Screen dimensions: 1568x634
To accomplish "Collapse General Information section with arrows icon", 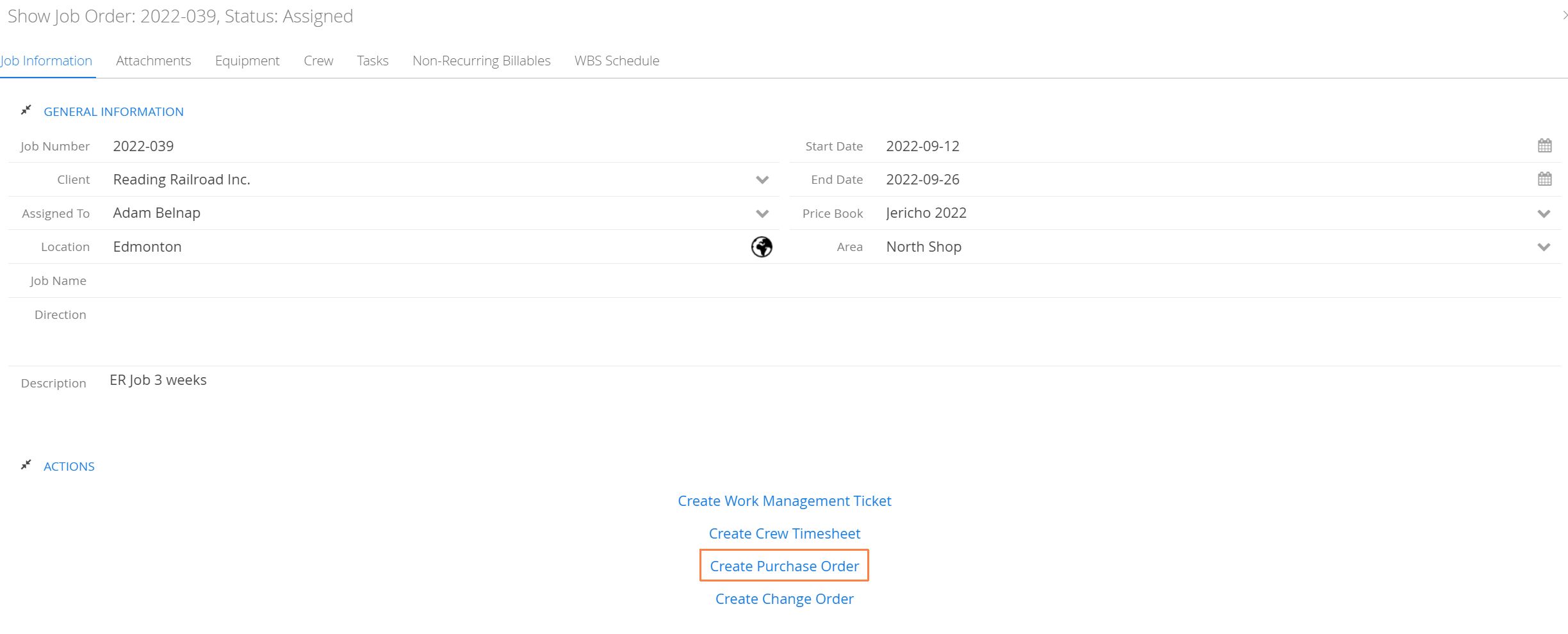I will [26, 110].
